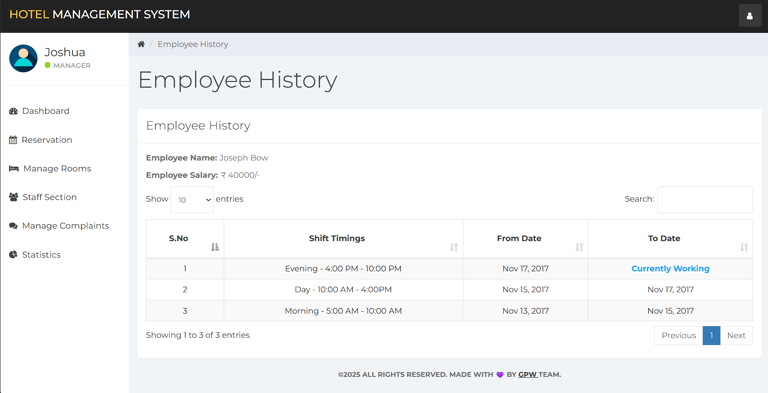Click Joseph Bow employee name

244,158
